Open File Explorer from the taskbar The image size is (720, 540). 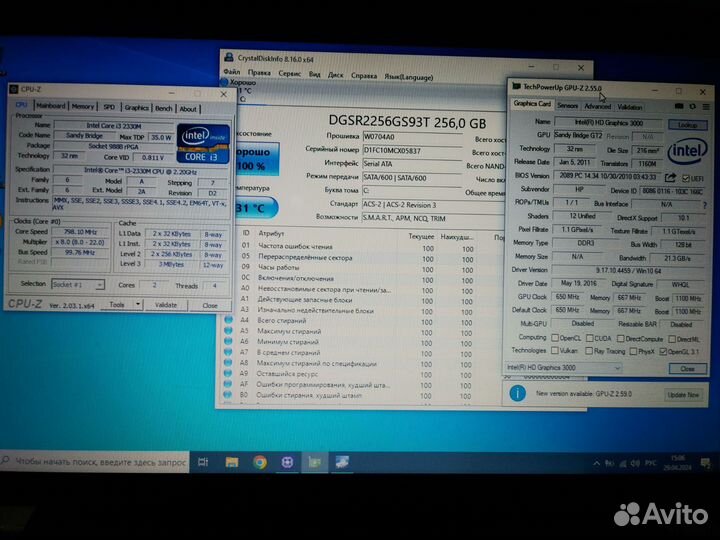232,462
